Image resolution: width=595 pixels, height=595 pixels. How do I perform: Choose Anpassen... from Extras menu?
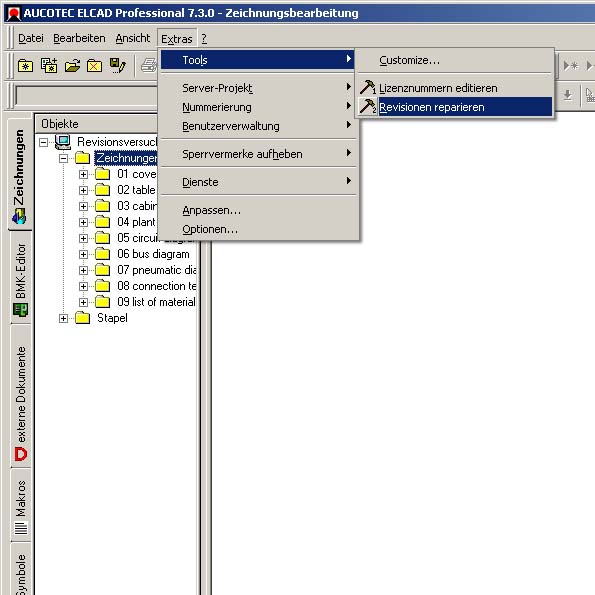click(257, 210)
